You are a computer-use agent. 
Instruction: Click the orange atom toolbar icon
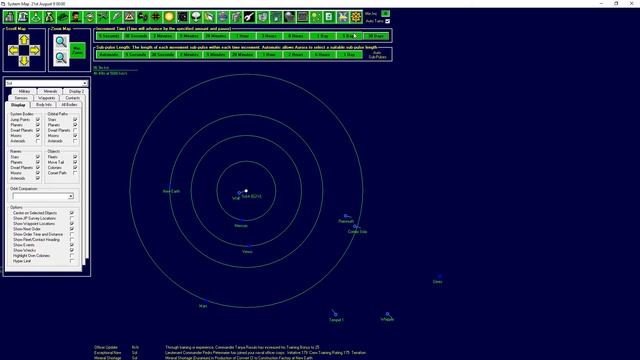pyautogui.click(x=356, y=17)
